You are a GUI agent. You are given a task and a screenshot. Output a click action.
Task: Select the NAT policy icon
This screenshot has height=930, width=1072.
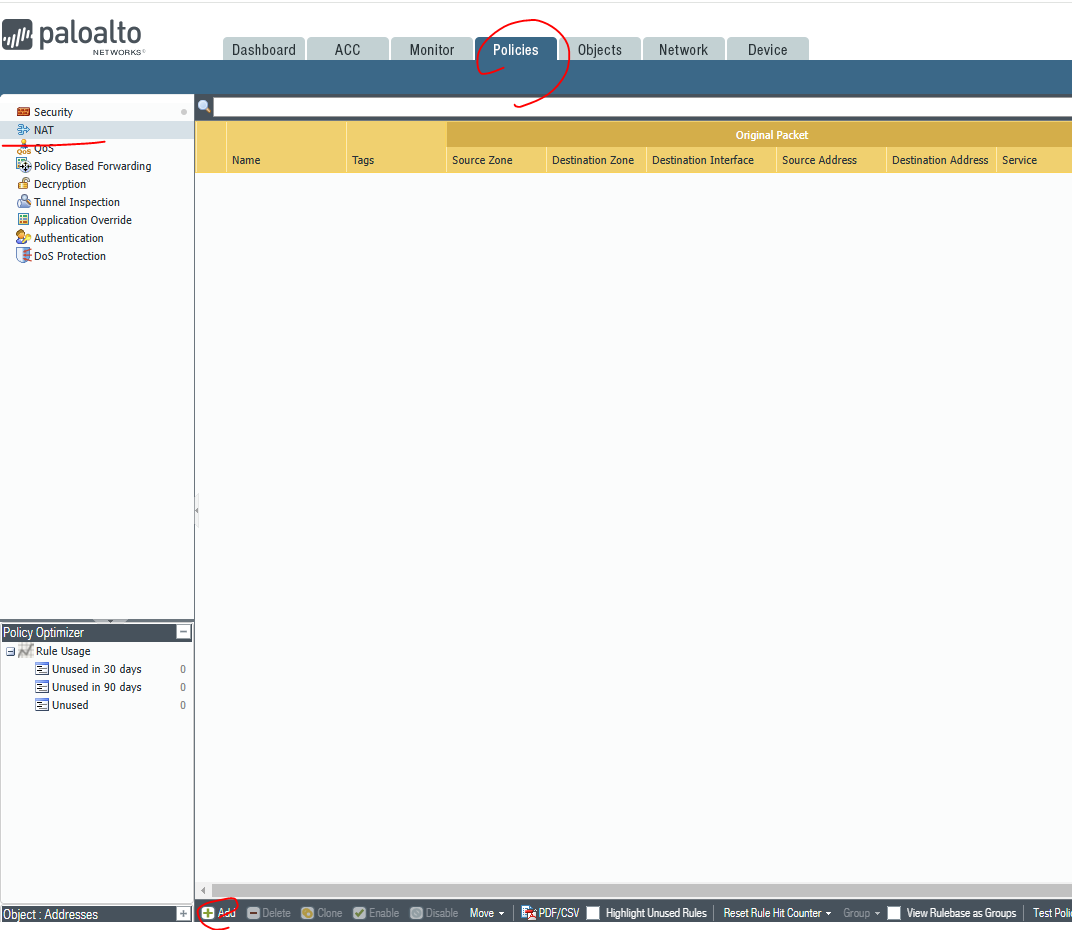coord(23,130)
